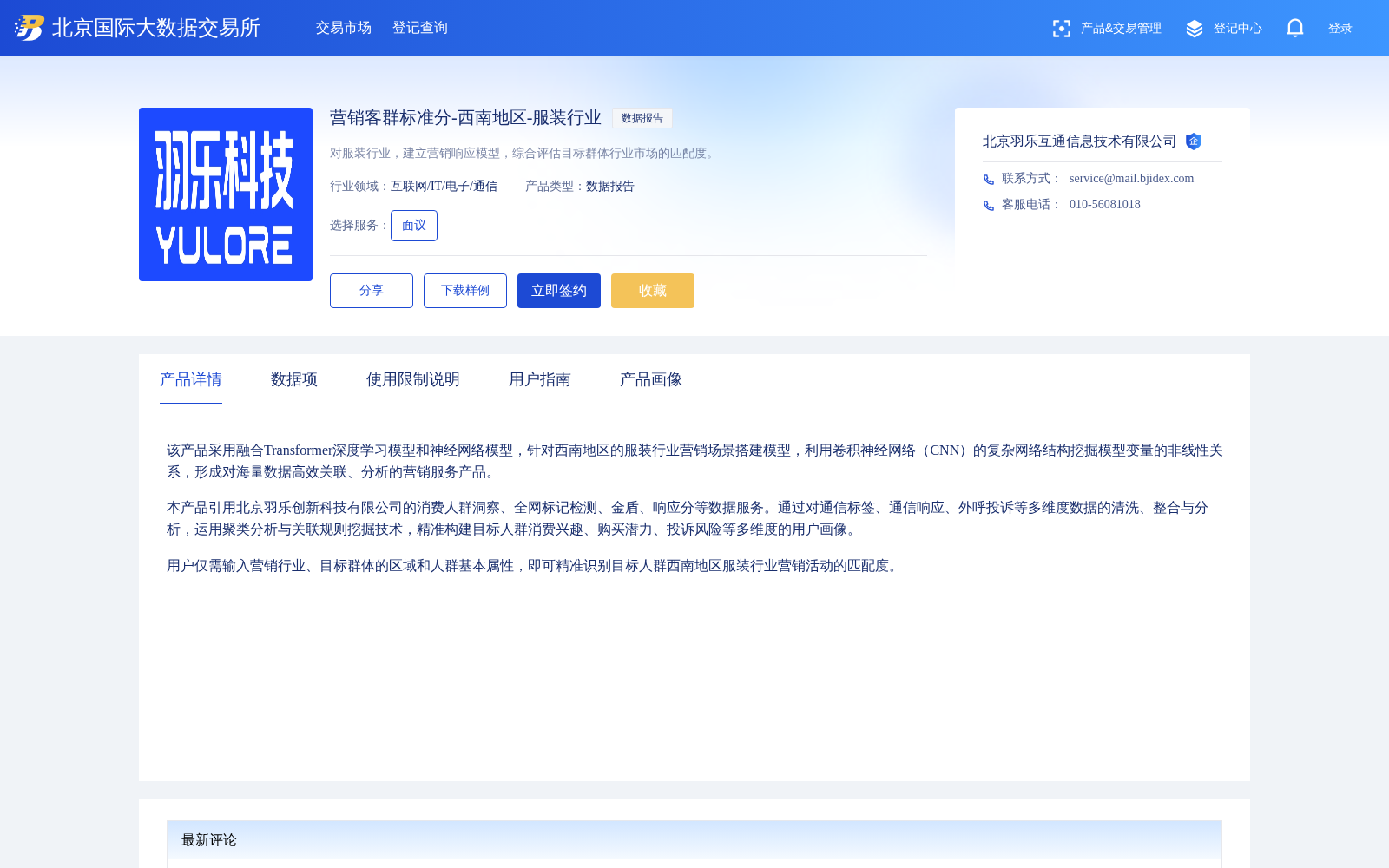Click product title 营销客群标准分-西南地区-服装行业

465,118
